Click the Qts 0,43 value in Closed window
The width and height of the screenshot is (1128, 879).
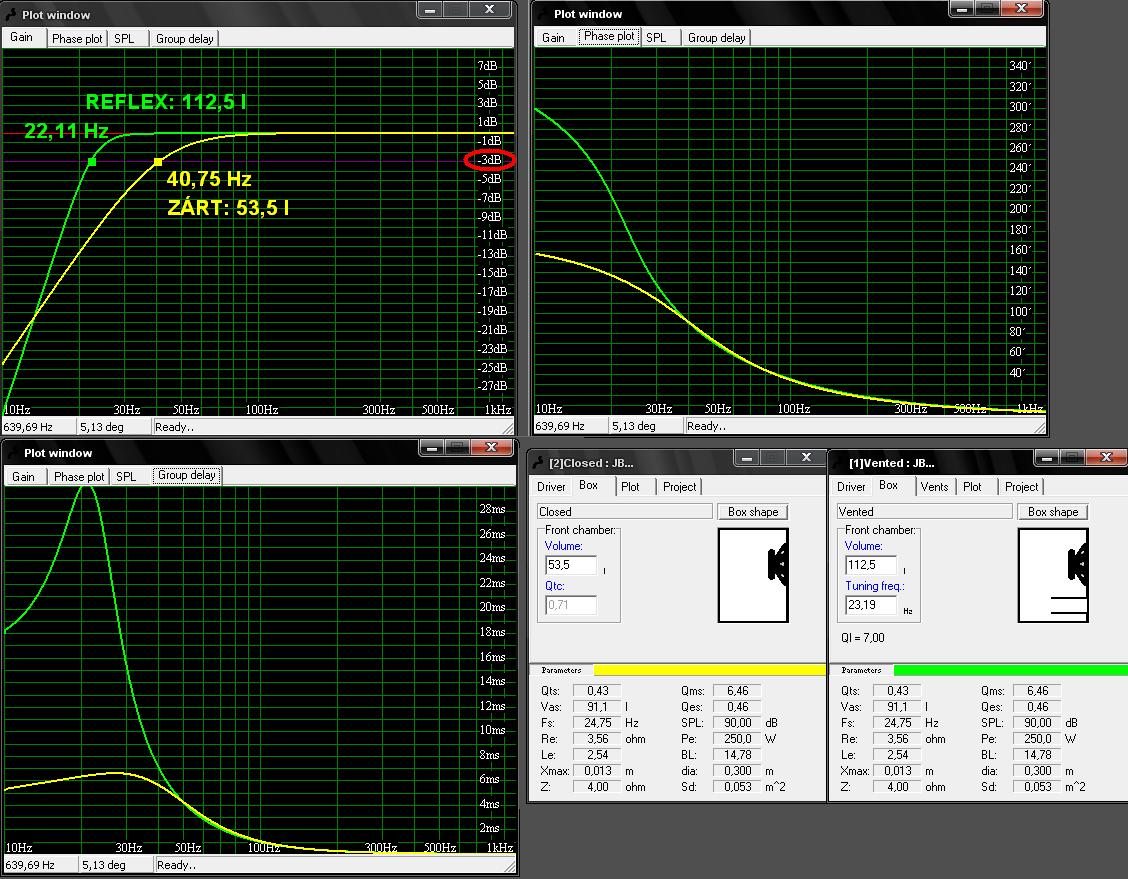(597, 691)
